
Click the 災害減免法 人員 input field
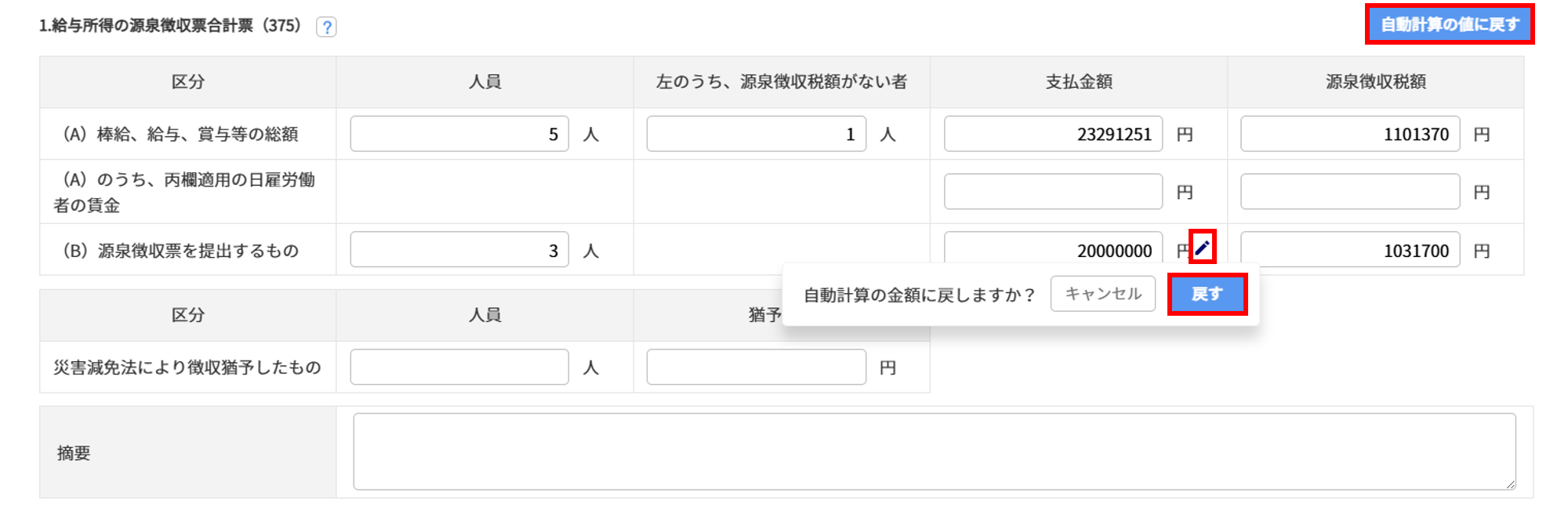[x=459, y=367]
